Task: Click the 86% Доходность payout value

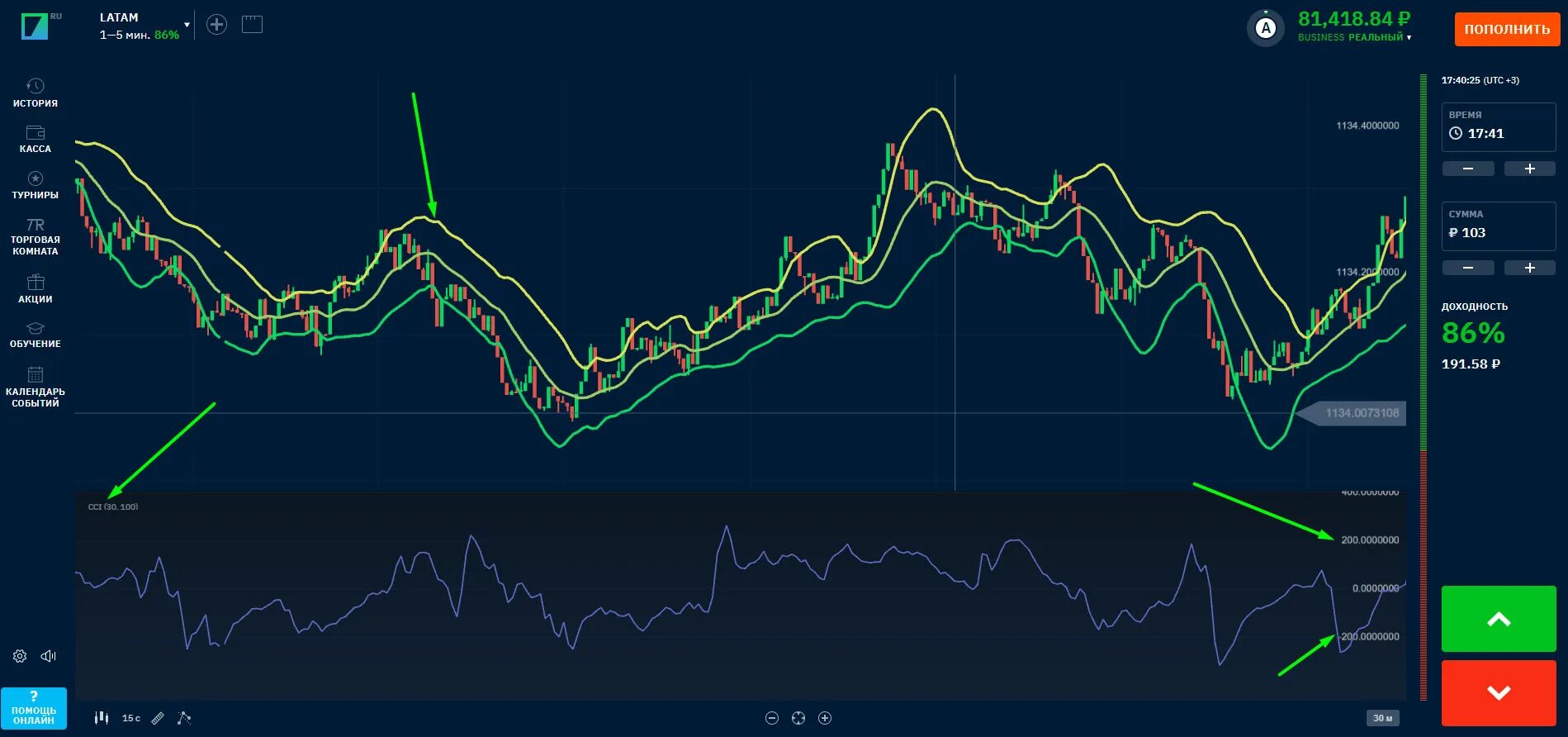Action: [x=1473, y=333]
